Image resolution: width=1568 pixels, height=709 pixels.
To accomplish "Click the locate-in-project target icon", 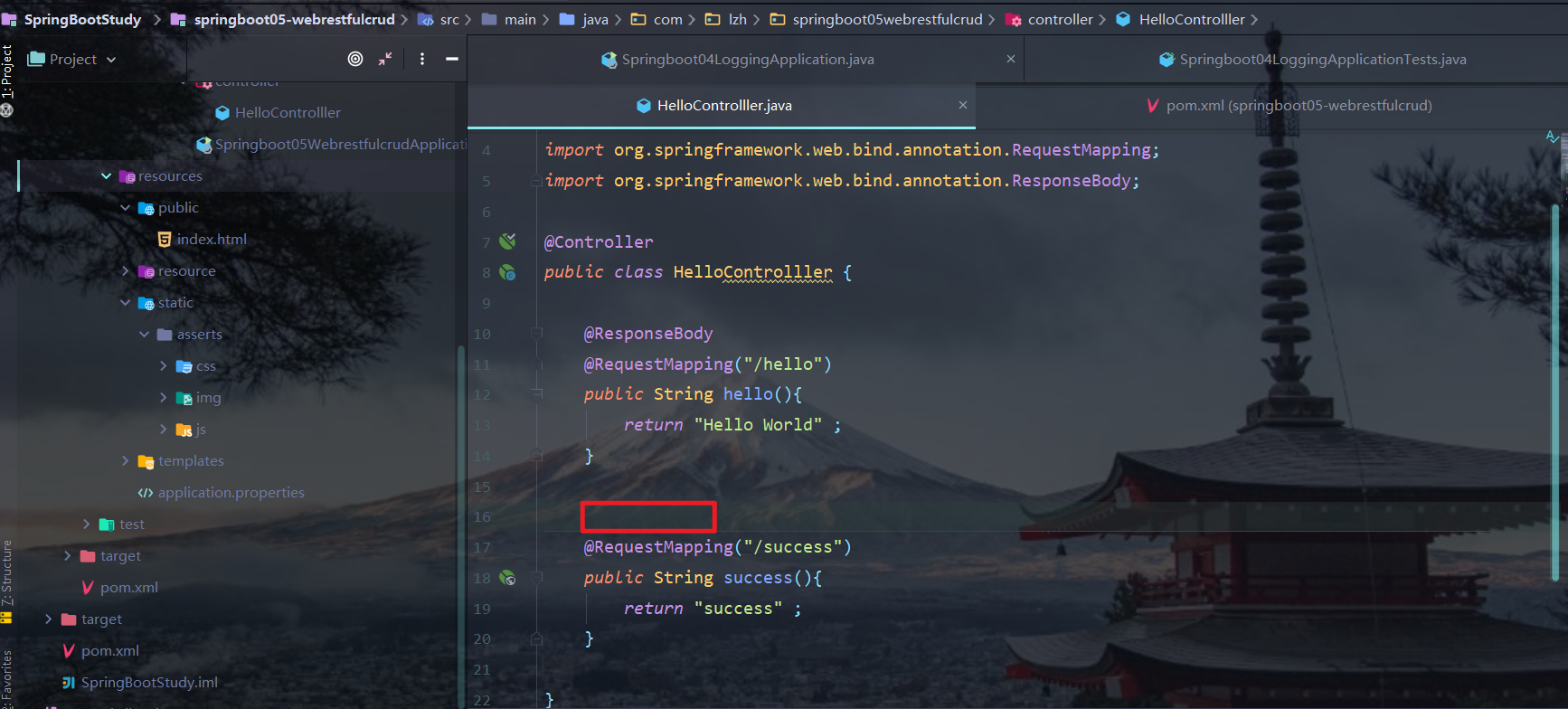I will (x=355, y=59).
